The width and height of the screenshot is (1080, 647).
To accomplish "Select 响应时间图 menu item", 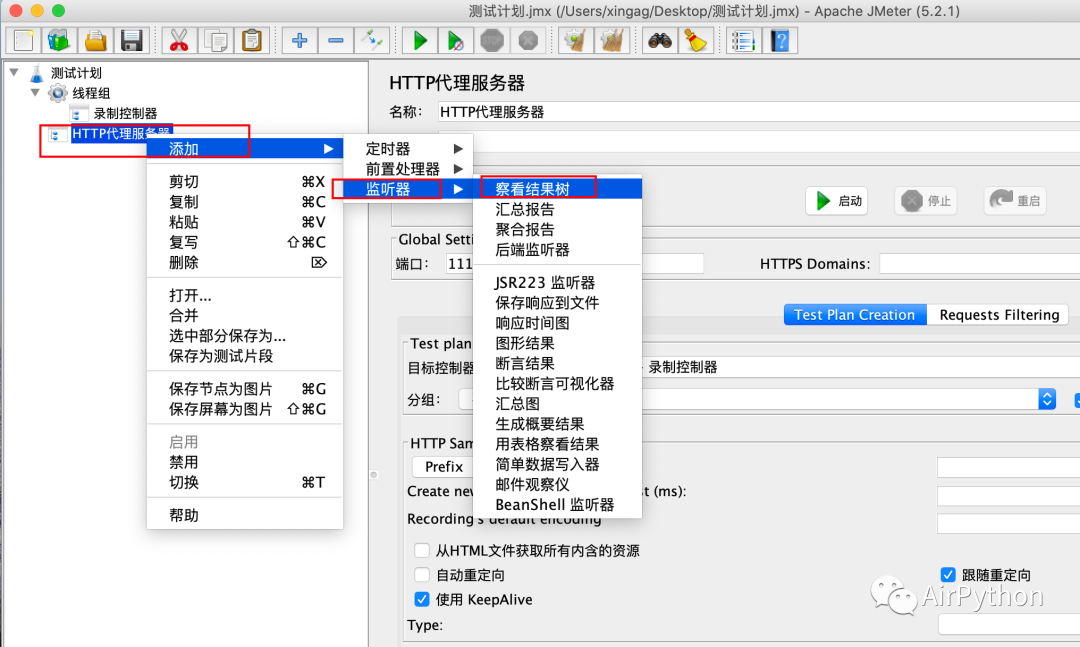I will coord(558,323).
